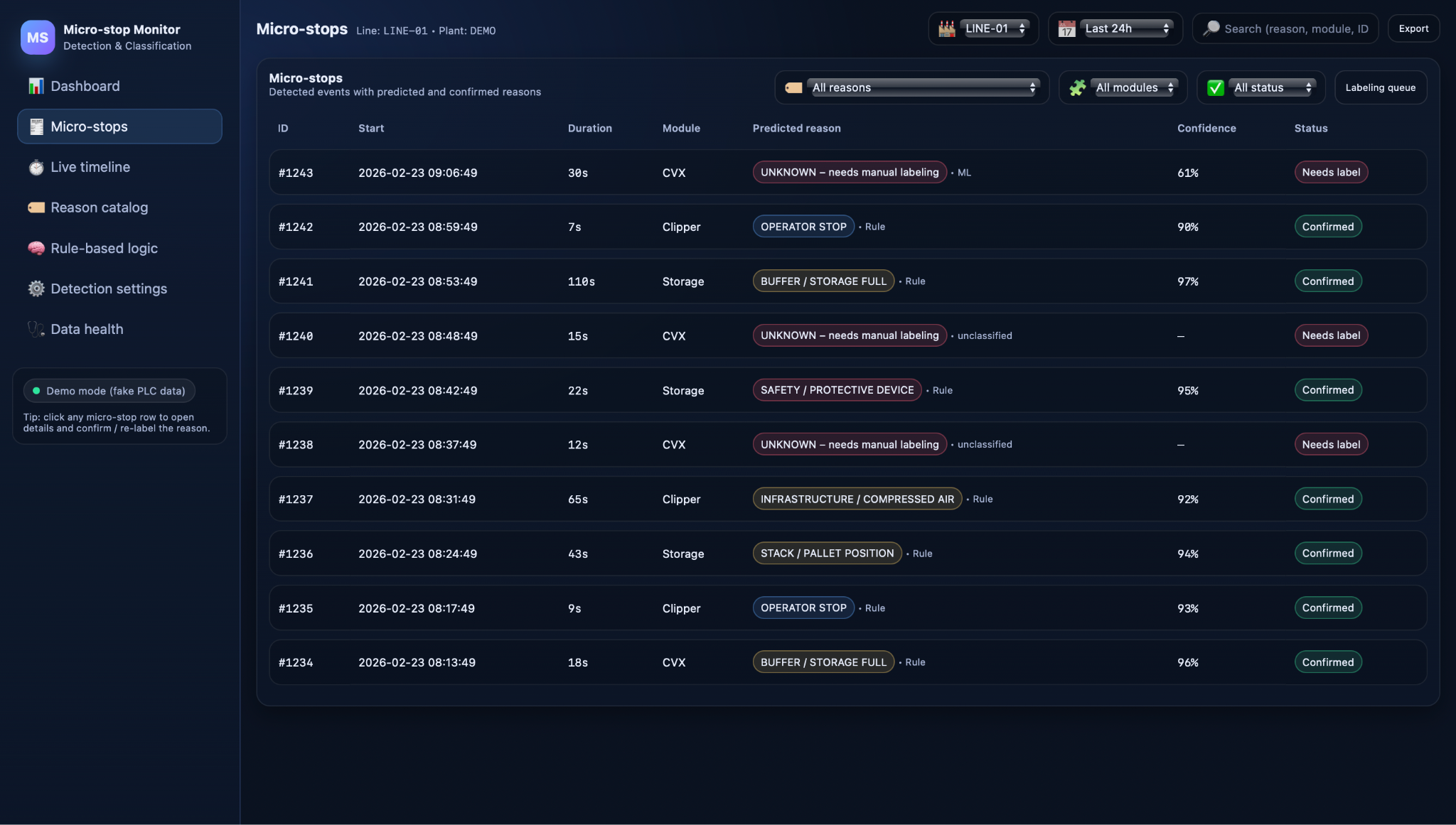Open the Last 24h time range dropdown
This screenshot has width=1456, height=825.
1126,28
